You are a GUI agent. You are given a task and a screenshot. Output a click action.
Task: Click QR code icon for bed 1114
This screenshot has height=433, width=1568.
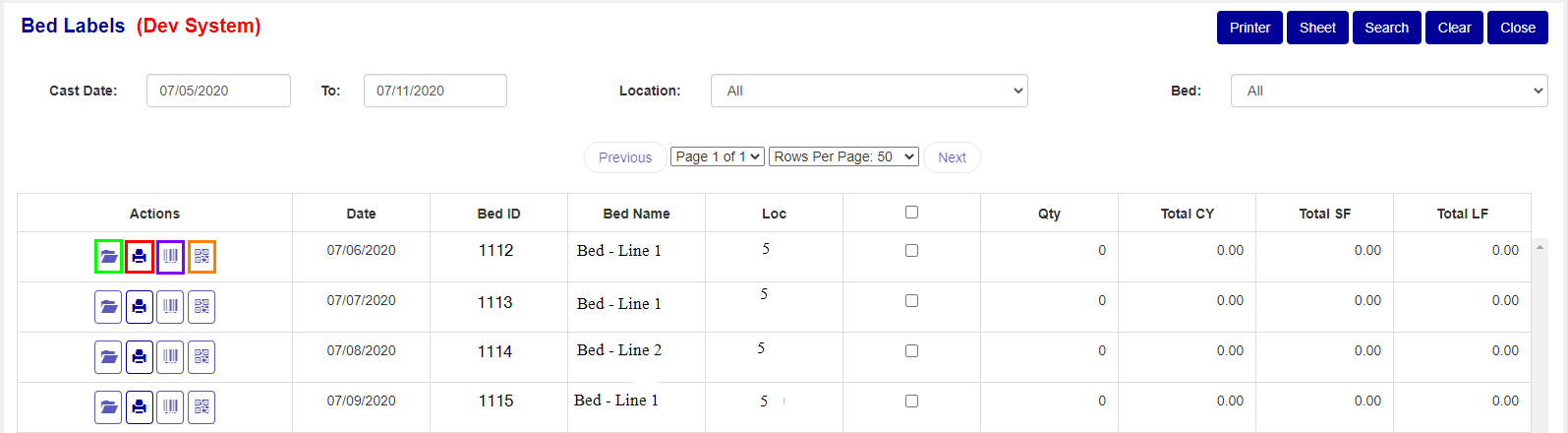[202, 357]
